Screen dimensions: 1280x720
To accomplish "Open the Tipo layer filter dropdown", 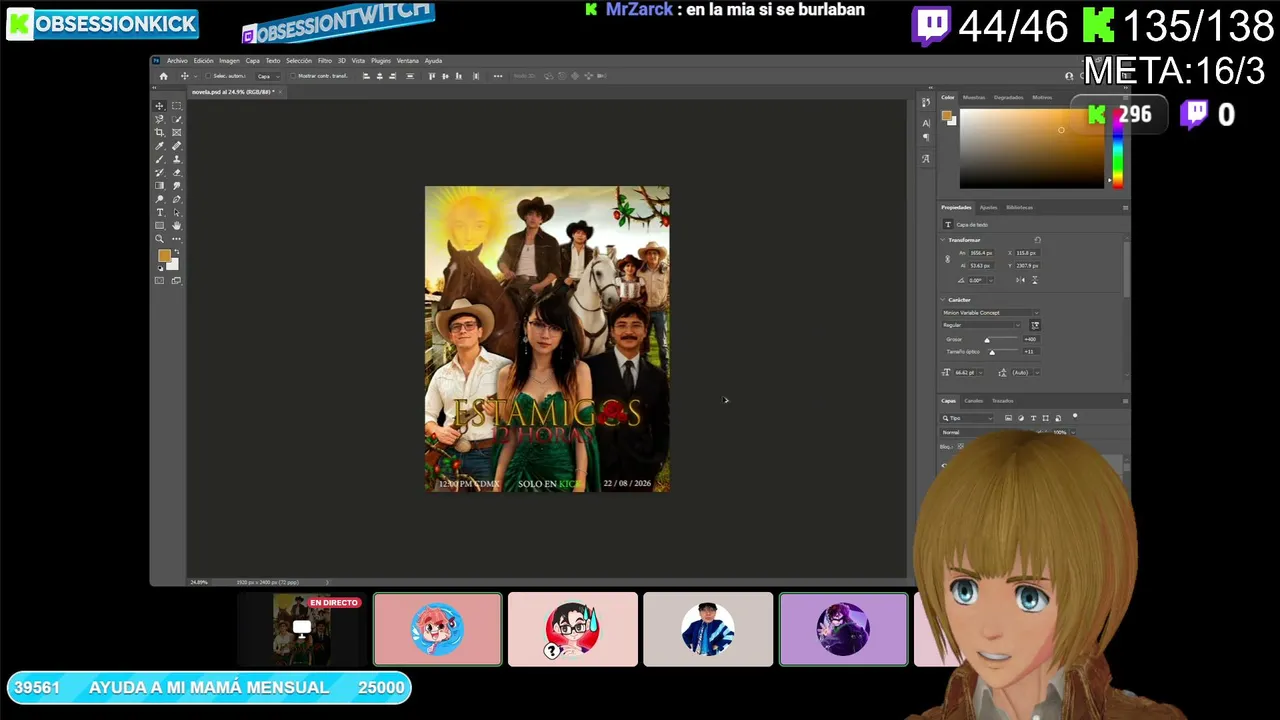I will coord(969,418).
